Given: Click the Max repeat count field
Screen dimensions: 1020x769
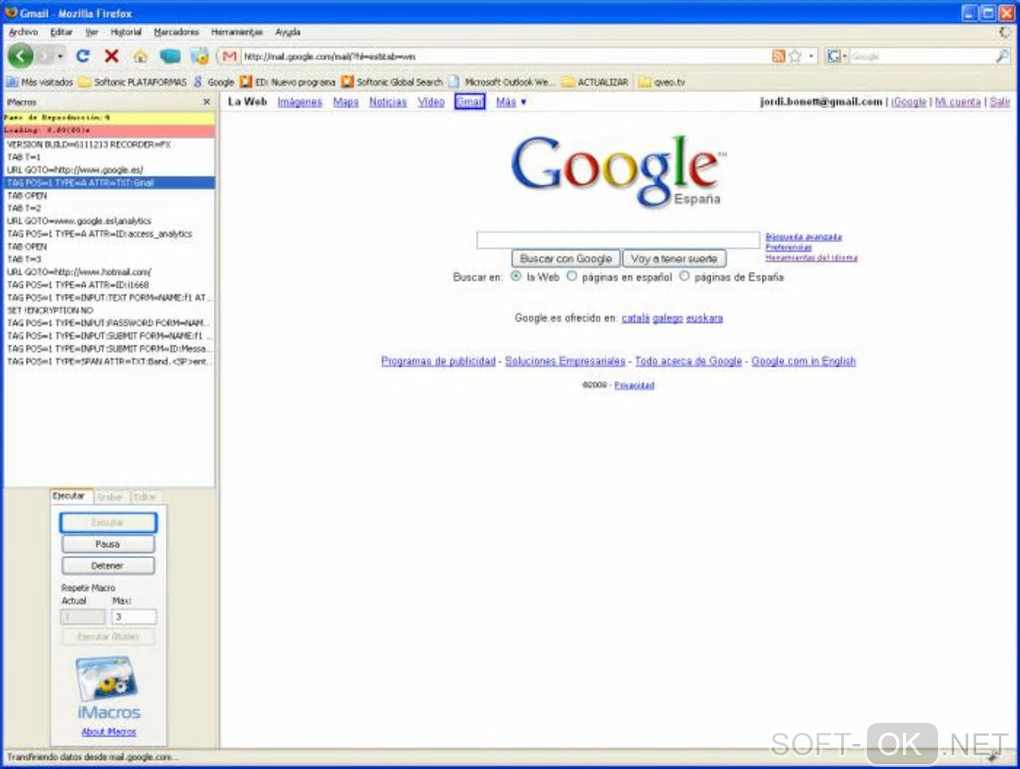Looking at the screenshot, I should pos(134,616).
